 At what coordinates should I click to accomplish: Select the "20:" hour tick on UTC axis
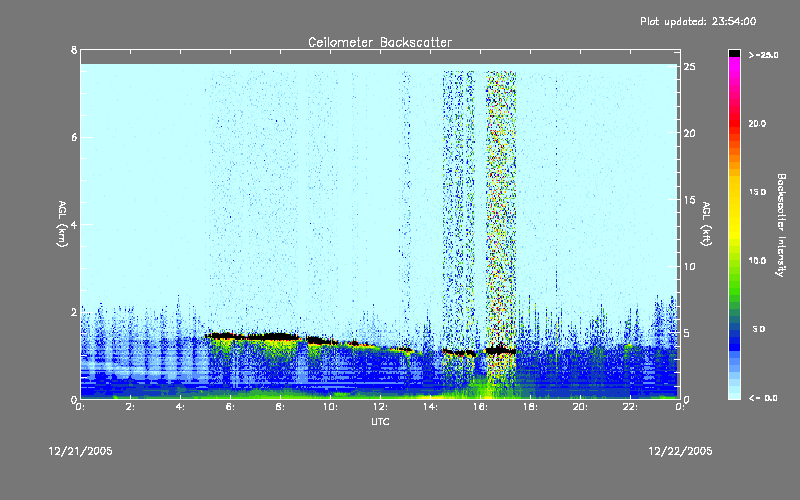tap(580, 407)
